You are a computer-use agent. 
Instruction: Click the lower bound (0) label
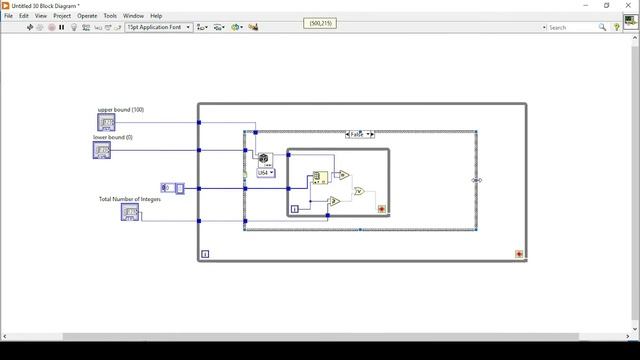[113, 137]
